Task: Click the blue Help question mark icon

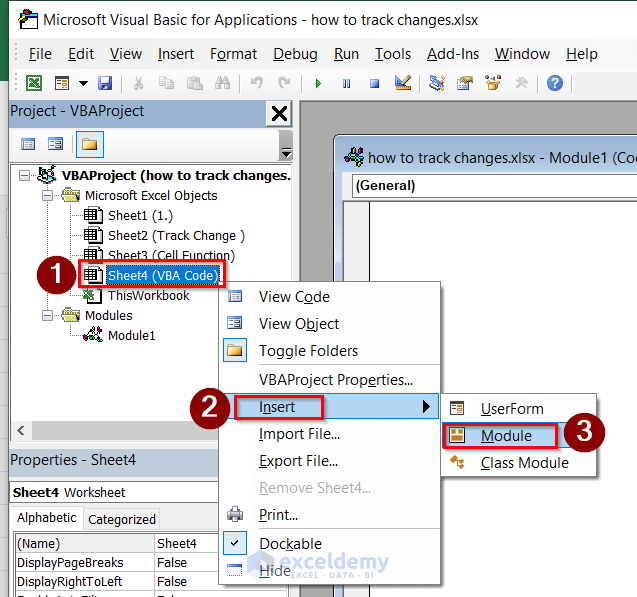Action: 555,83
